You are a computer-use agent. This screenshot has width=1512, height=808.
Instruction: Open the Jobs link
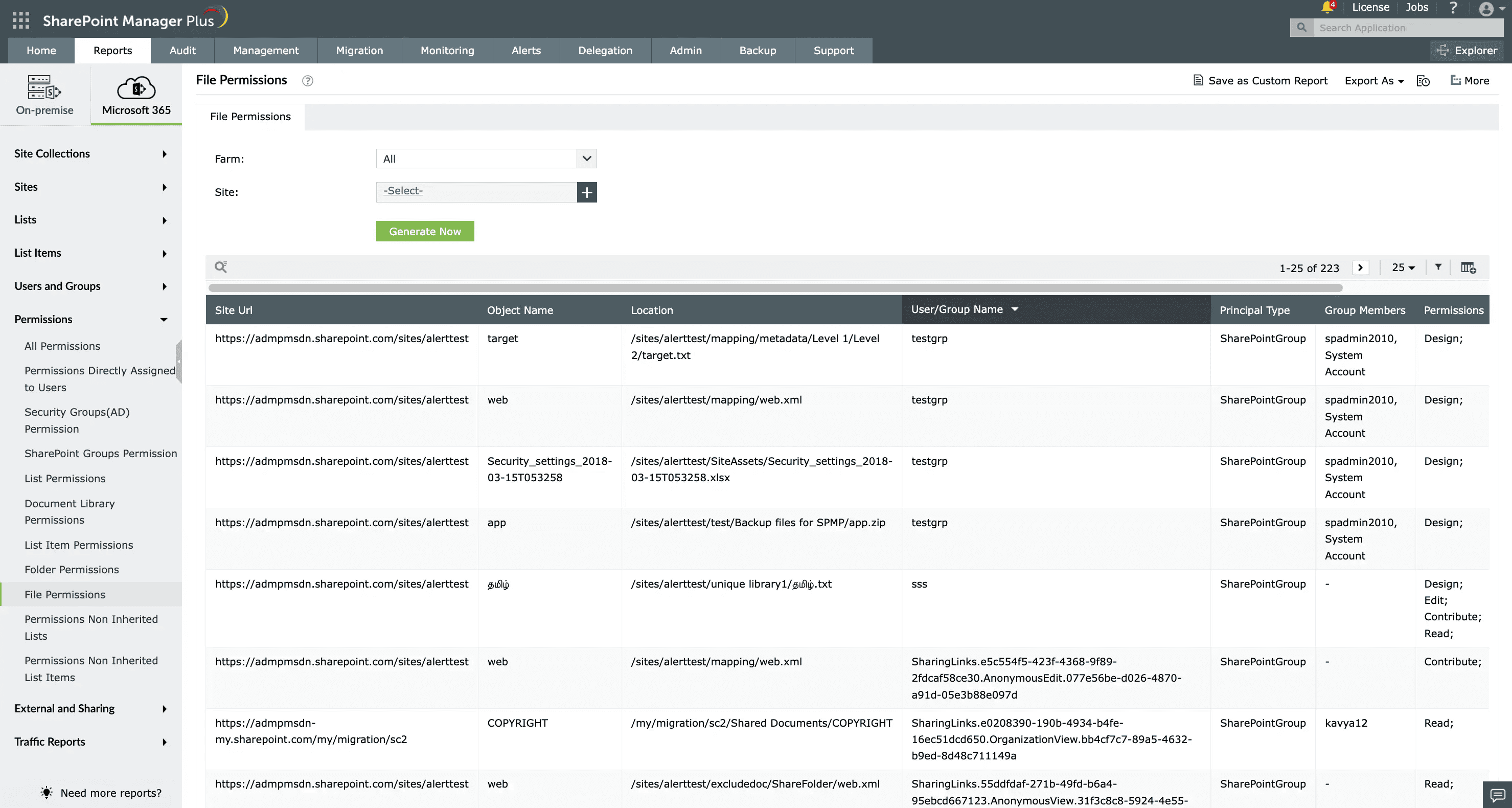1417,7
